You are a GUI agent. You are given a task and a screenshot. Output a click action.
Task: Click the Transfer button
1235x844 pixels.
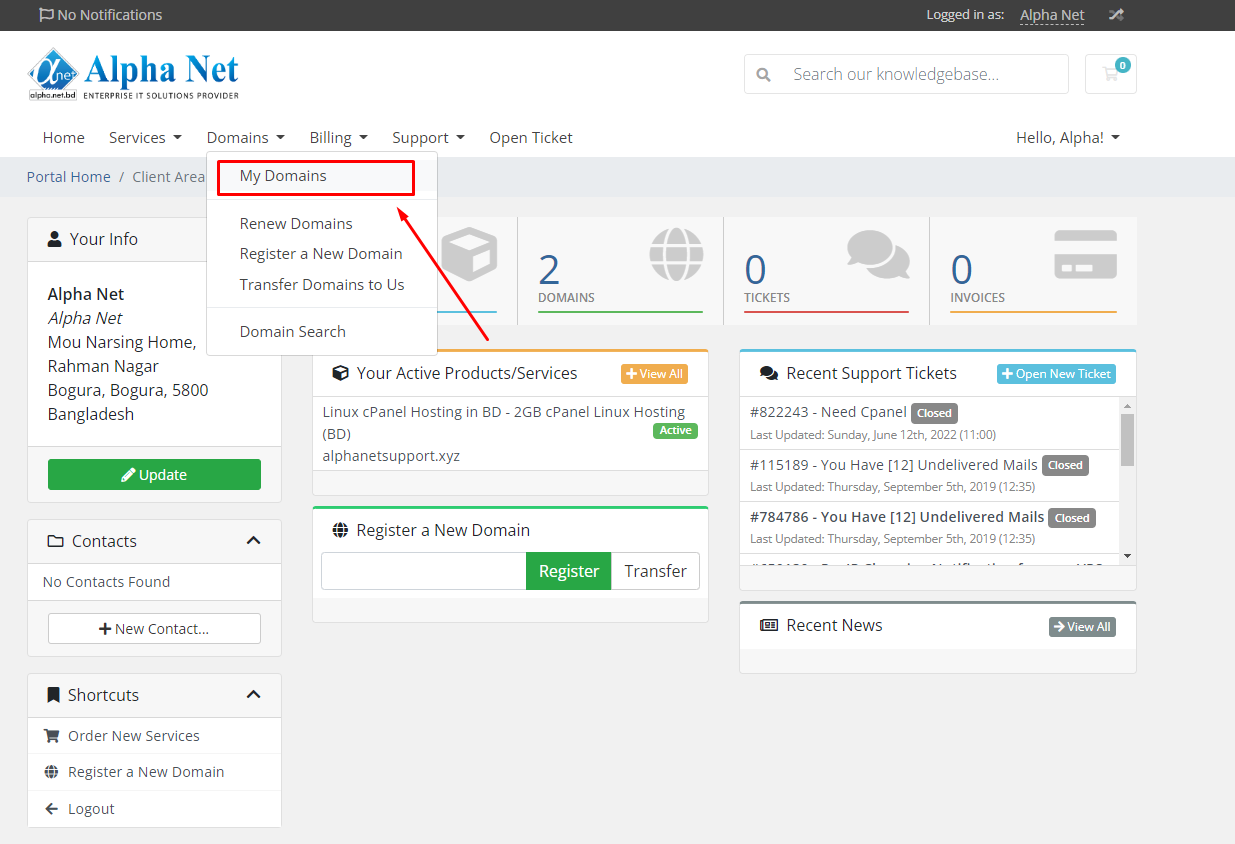point(655,571)
